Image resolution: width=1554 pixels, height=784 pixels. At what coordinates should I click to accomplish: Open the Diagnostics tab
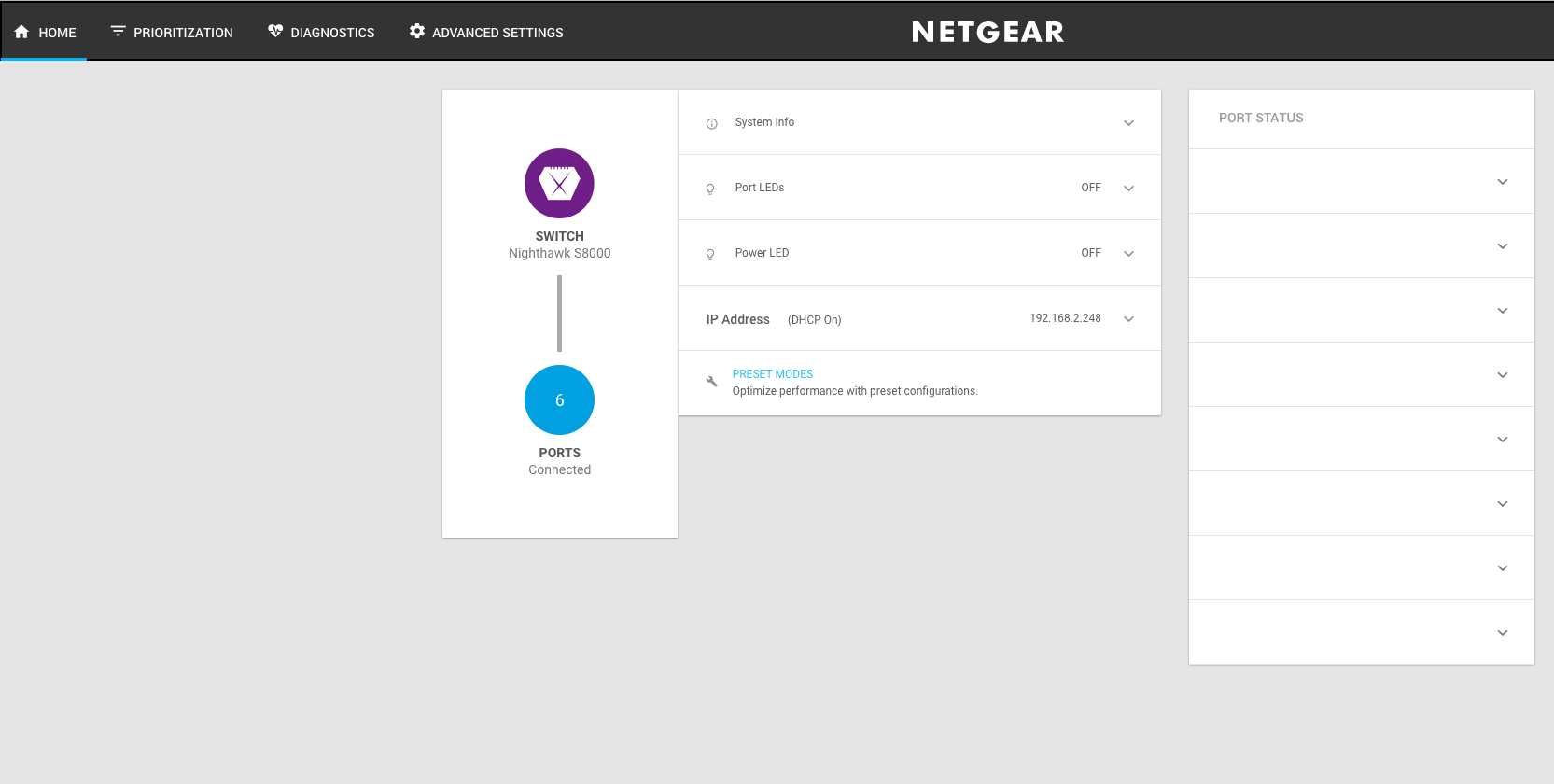point(321,32)
